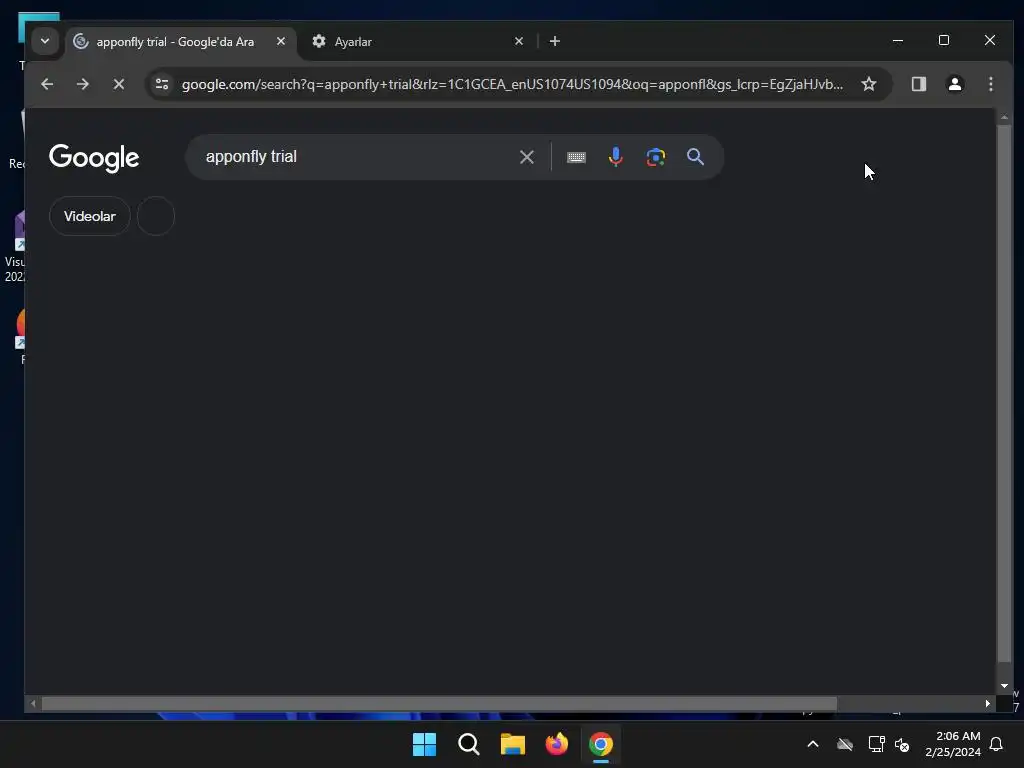Close the Ayarlar tab
This screenshot has width=1024, height=768.
pos(519,41)
